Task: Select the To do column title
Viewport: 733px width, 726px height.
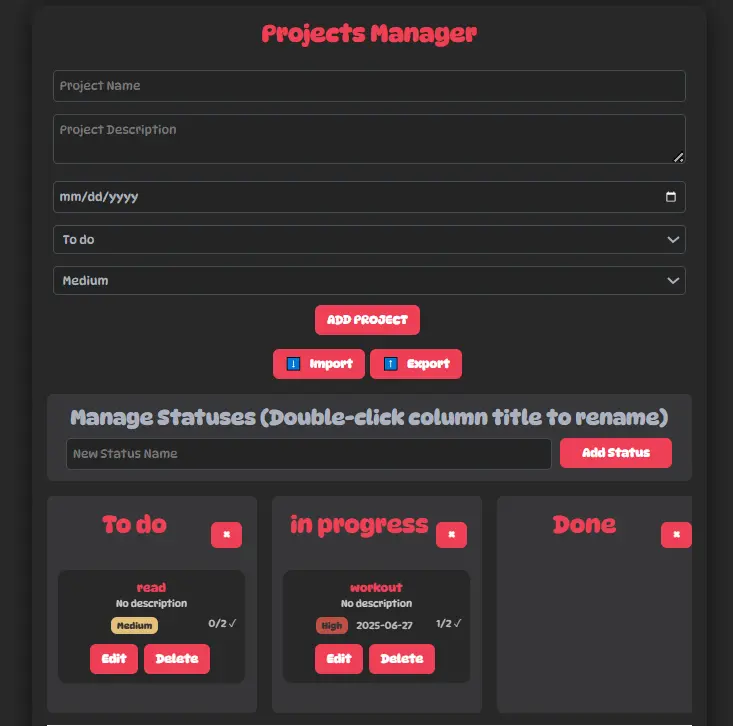Action: (x=134, y=525)
